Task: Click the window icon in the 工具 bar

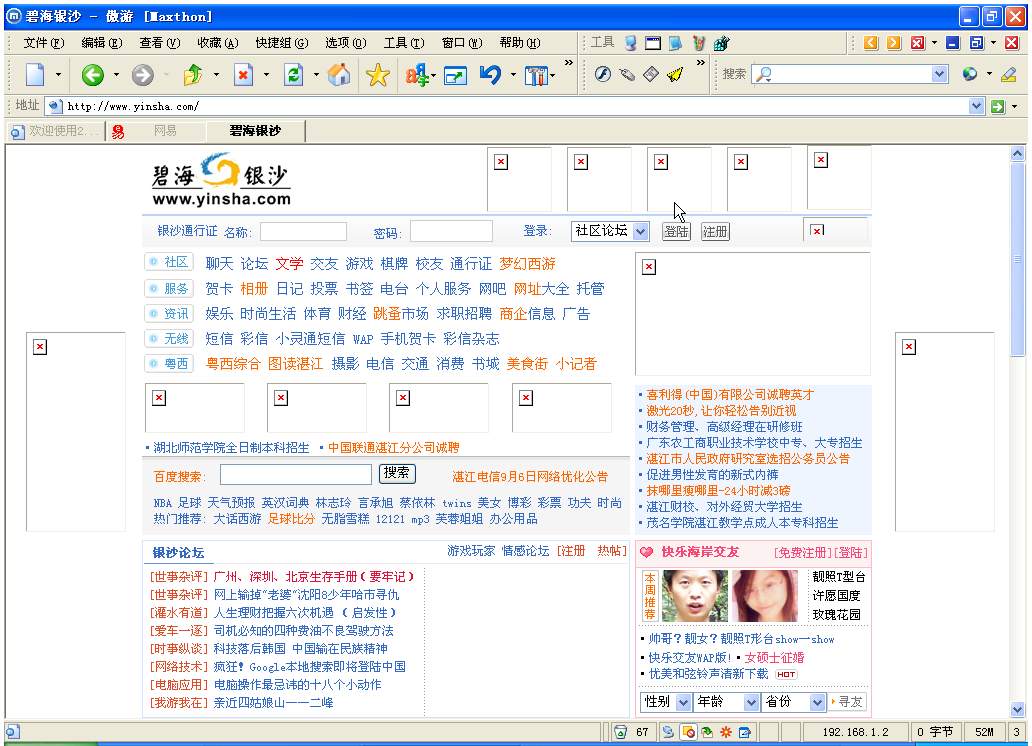Action: pos(653,43)
